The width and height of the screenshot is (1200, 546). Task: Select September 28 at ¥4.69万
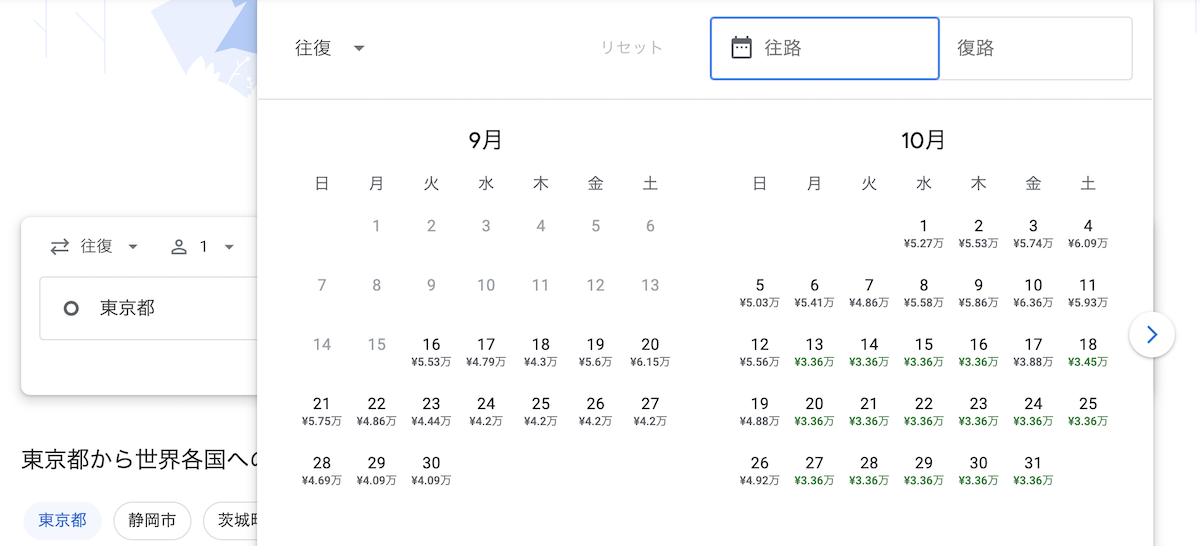[322, 470]
